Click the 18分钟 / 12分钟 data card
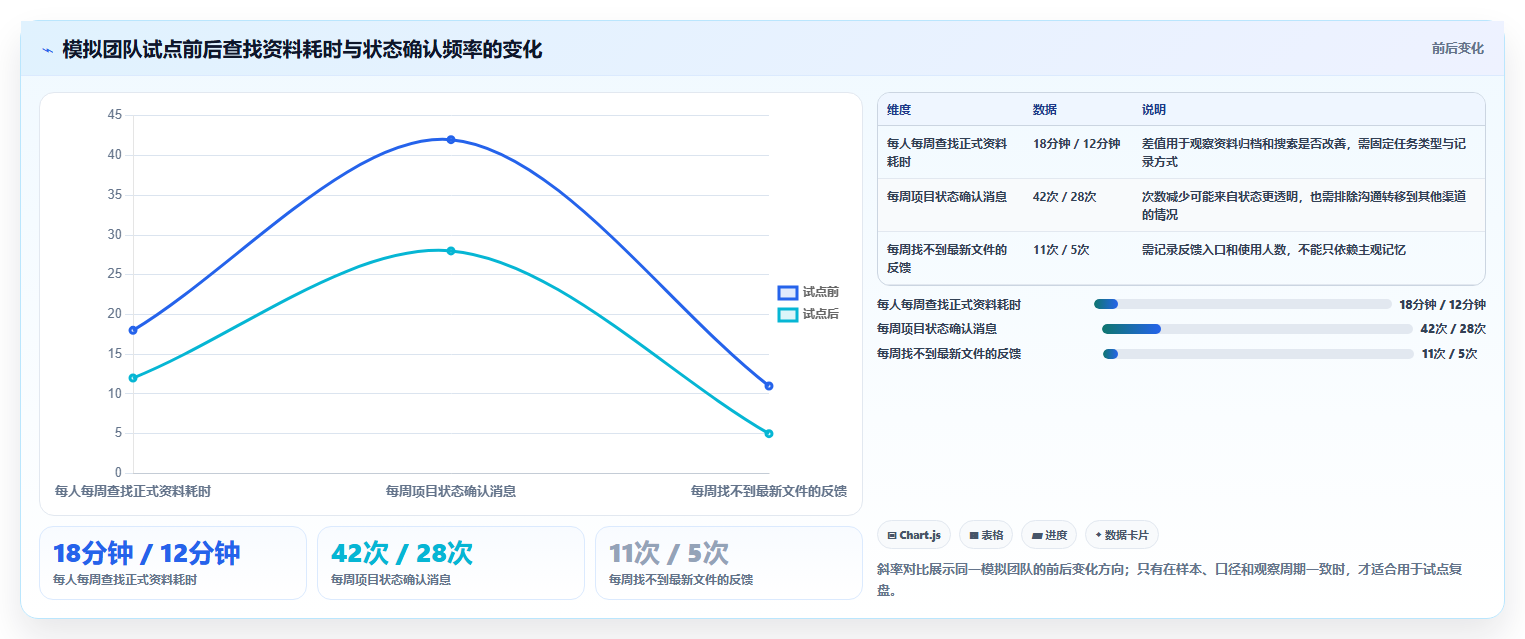 173,563
